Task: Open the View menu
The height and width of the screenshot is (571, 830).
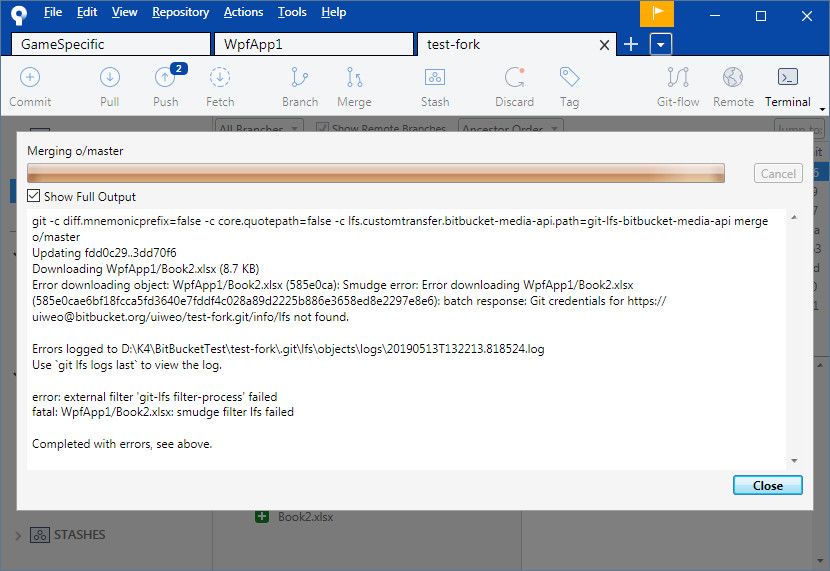Action: point(124,12)
